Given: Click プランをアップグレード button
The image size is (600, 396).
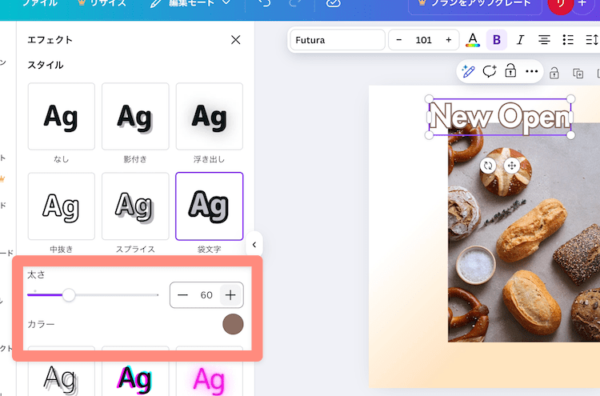Looking at the screenshot, I should coord(475,4).
